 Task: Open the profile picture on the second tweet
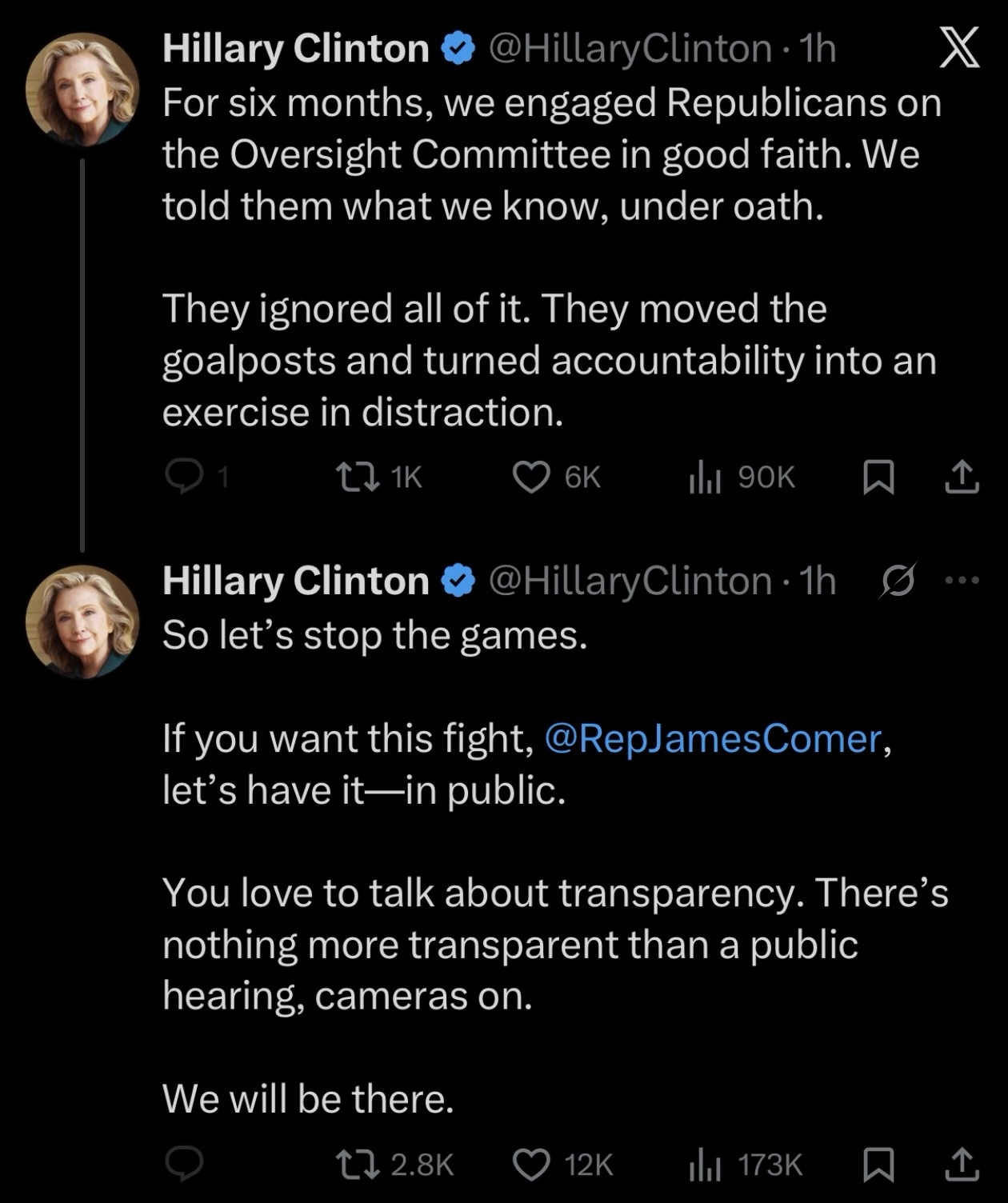pyautogui.click(x=82, y=621)
